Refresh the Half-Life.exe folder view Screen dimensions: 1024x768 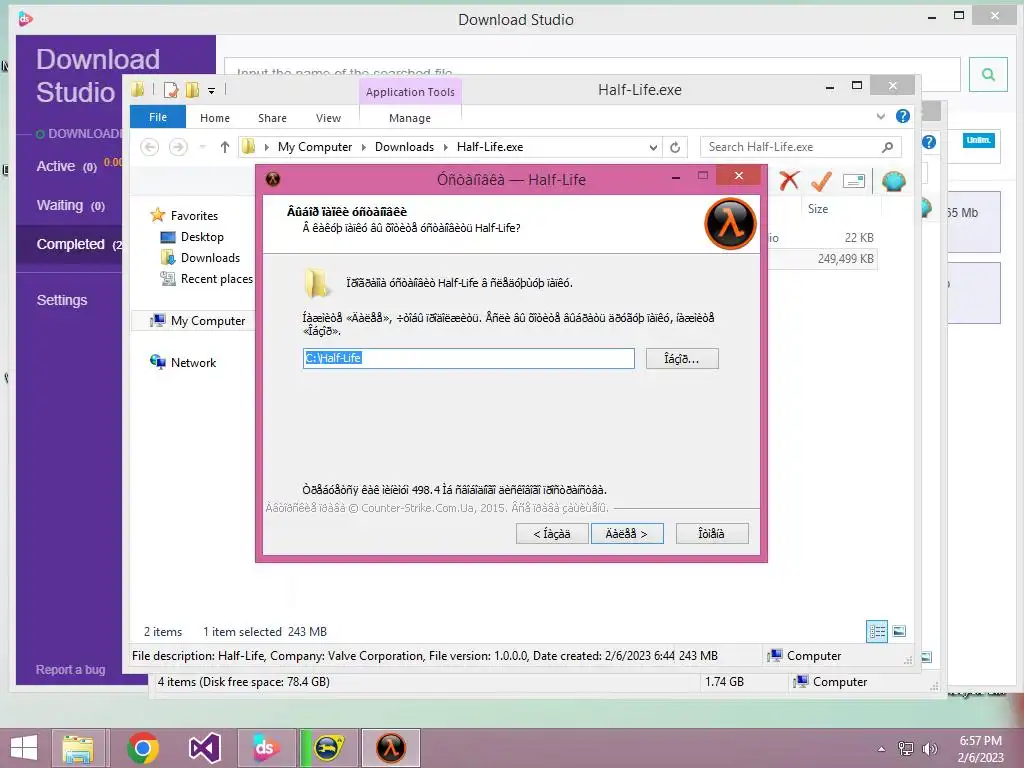[x=675, y=148]
